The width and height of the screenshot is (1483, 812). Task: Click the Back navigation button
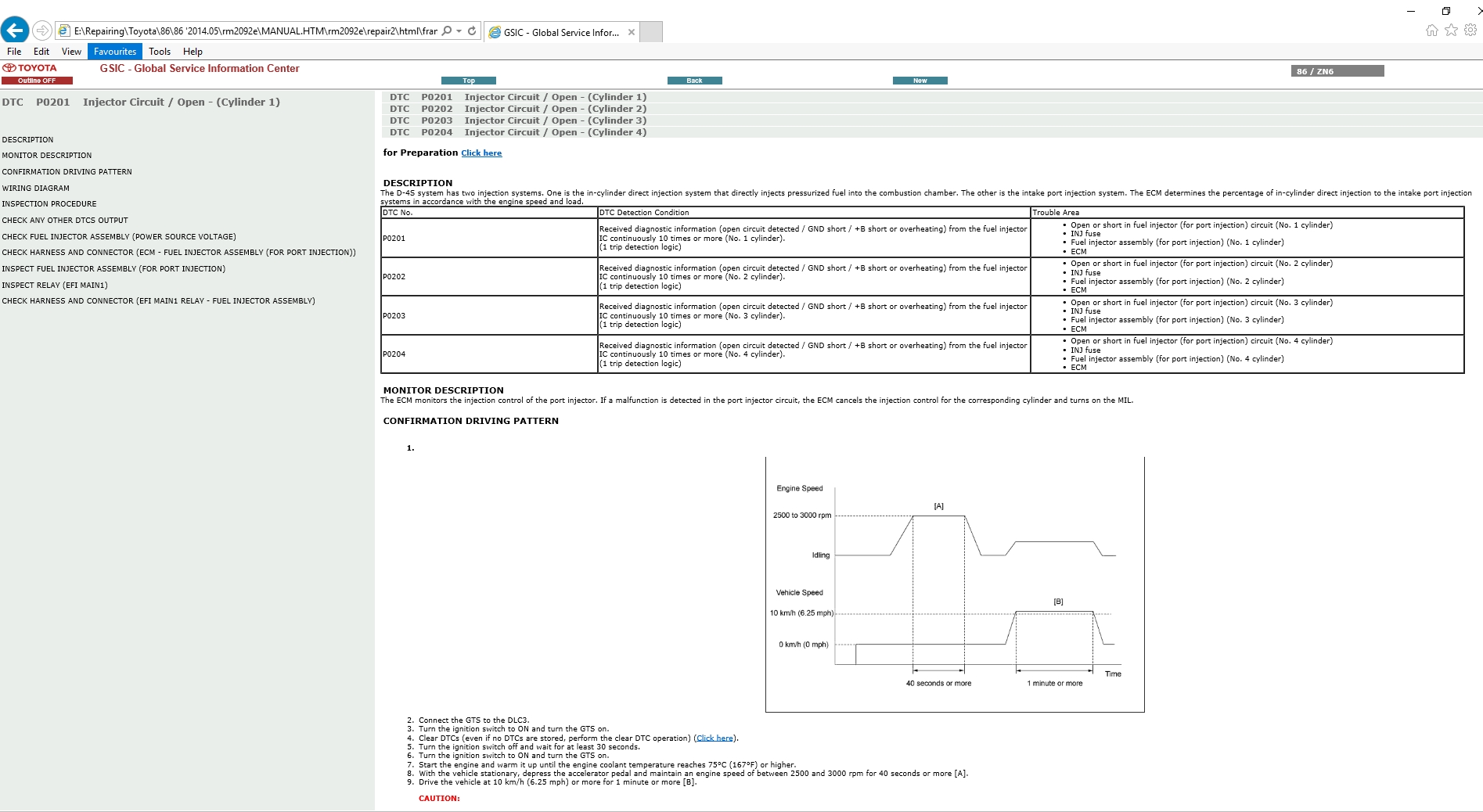(694, 81)
